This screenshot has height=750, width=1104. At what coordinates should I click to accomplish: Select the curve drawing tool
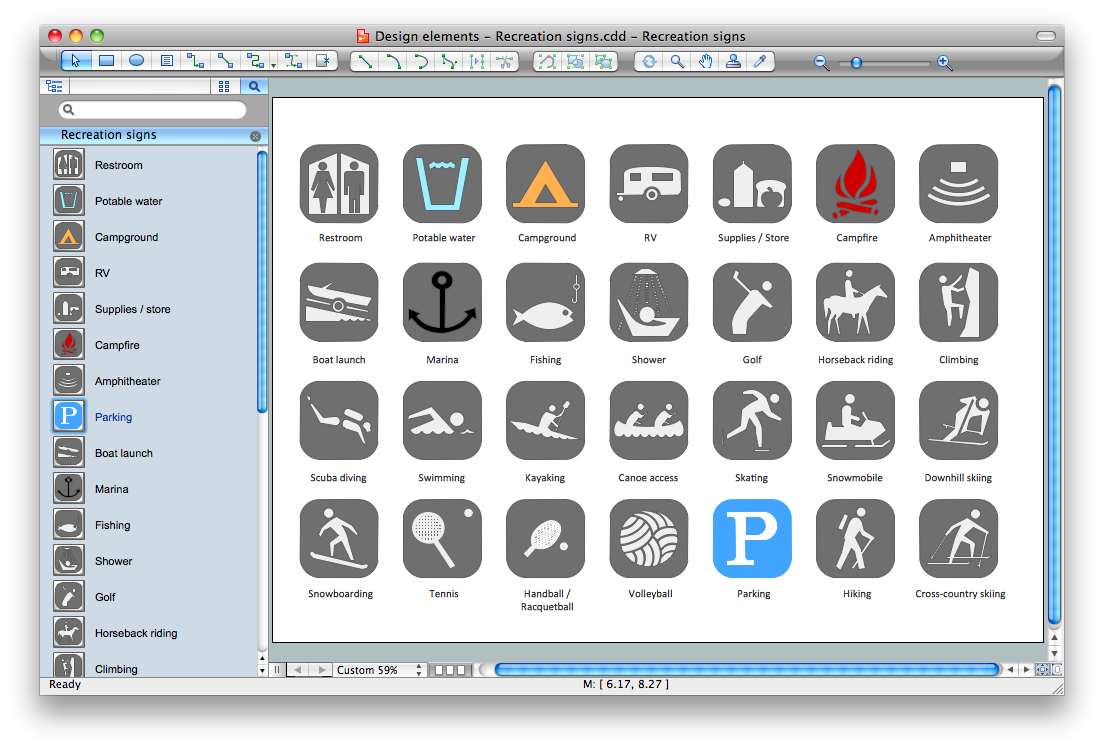point(393,61)
